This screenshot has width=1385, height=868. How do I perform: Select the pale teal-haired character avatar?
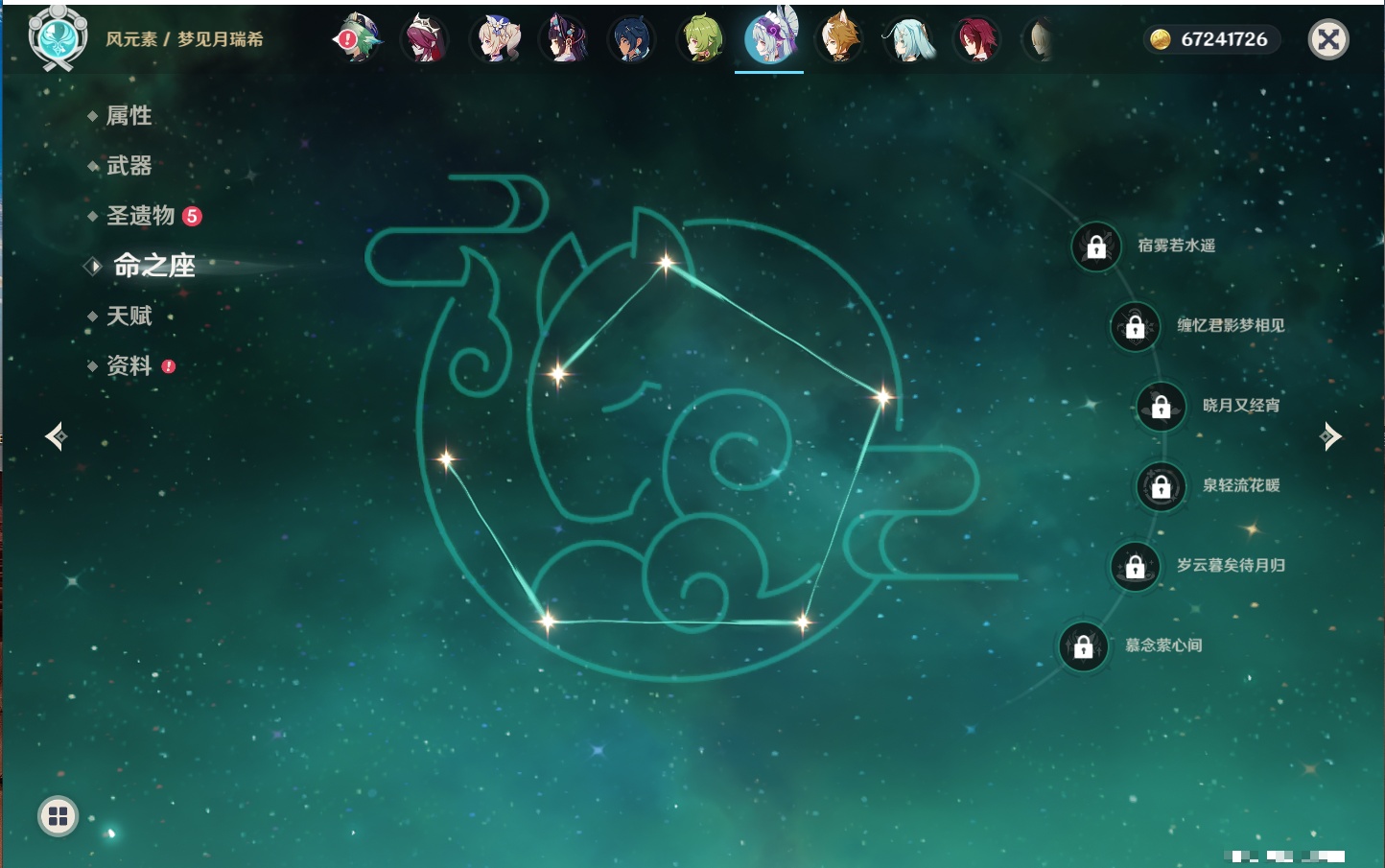point(907,39)
